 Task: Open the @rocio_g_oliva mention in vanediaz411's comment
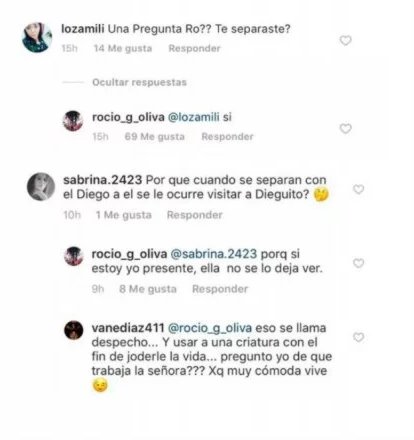(210, 328)
